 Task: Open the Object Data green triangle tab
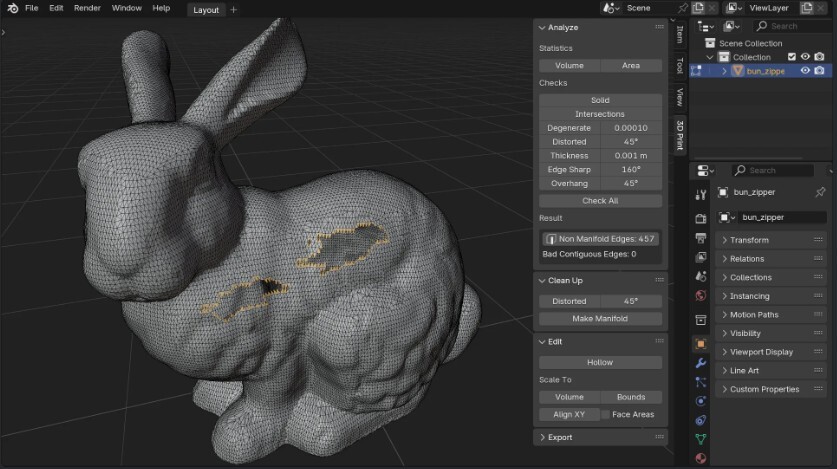point(701,439)
